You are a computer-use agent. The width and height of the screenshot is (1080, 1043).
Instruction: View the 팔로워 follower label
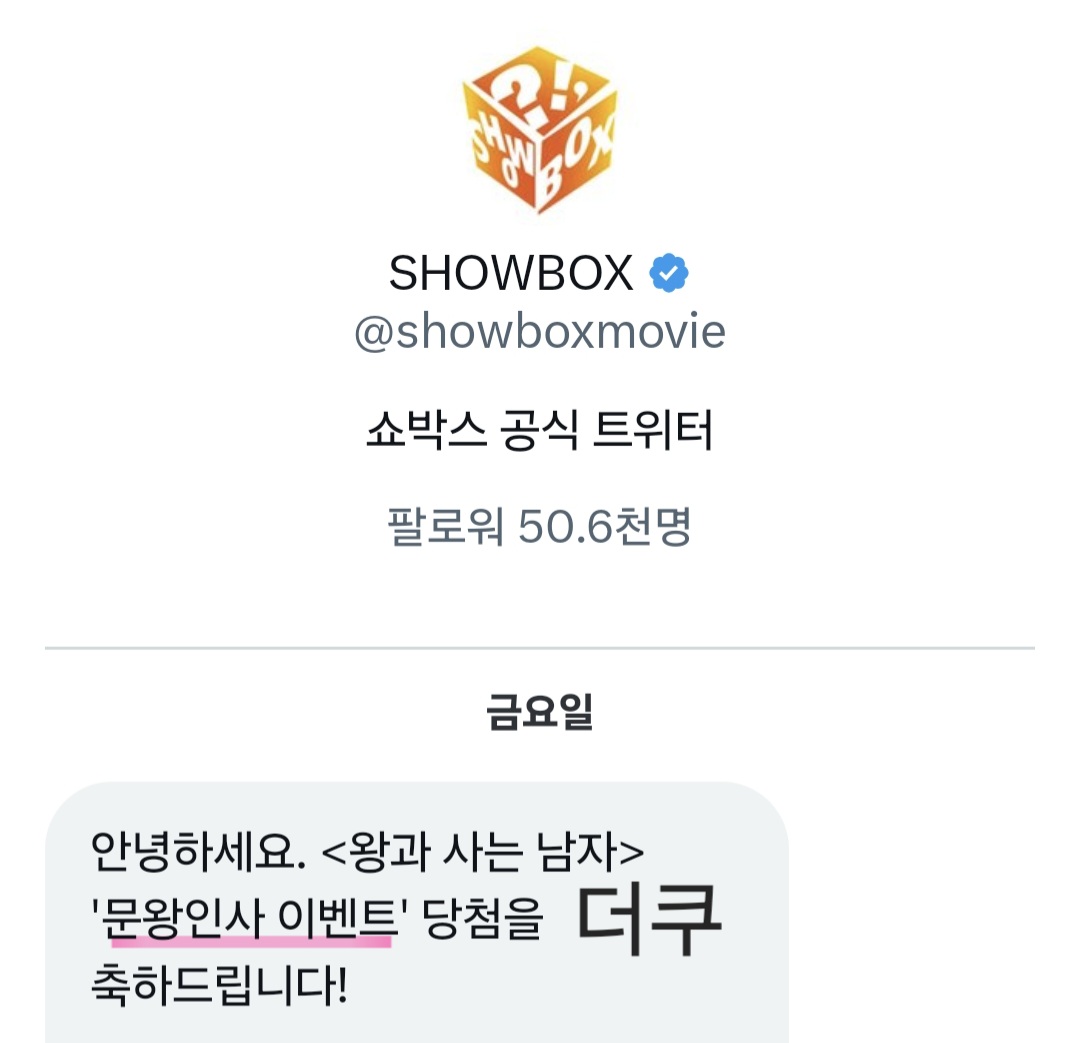pos(446,526)
